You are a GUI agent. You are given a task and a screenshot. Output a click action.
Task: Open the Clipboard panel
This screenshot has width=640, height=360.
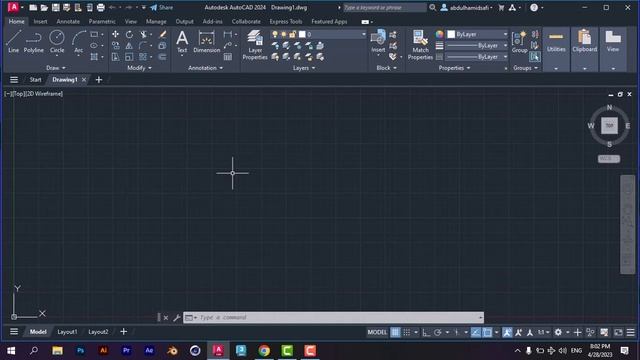click(584, 49)
